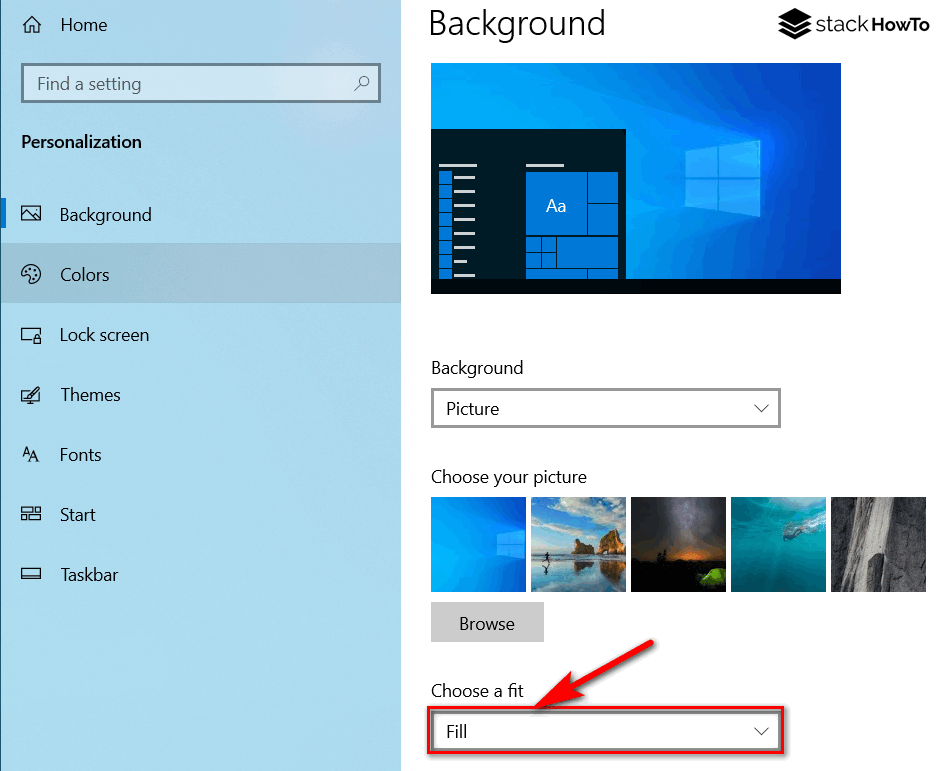Viewport: 942px width, 771px height.
Task: Choose the night camping picture thumbnail
Action: coord(678,544)
